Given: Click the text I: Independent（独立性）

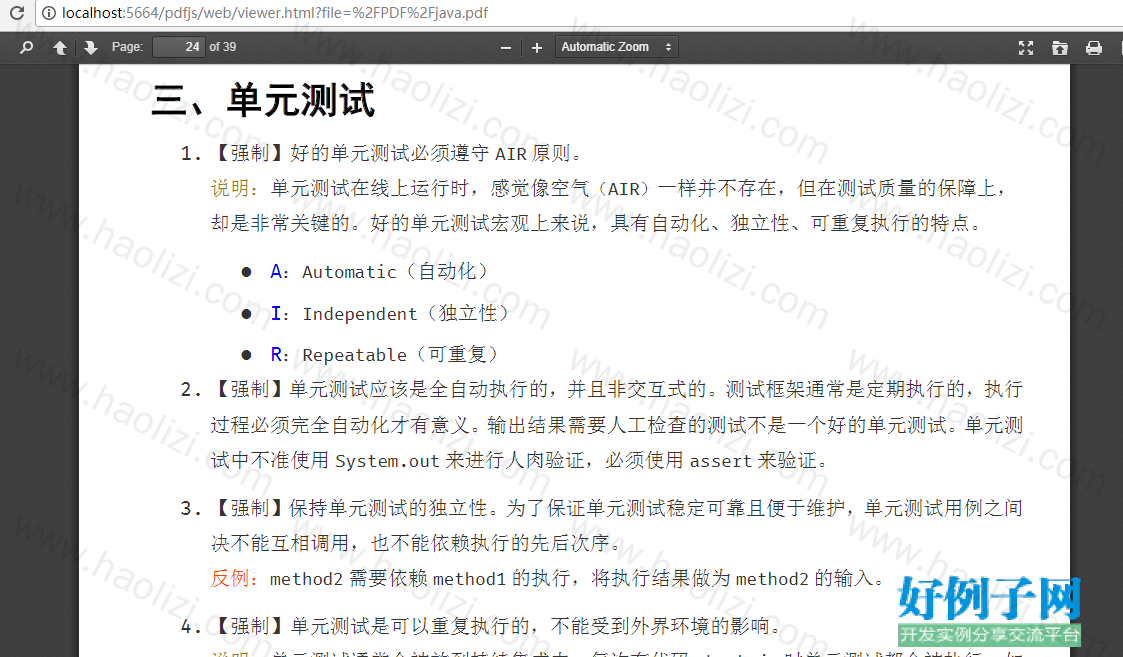Looking at the screenshot, I should (x=390, y=313).
